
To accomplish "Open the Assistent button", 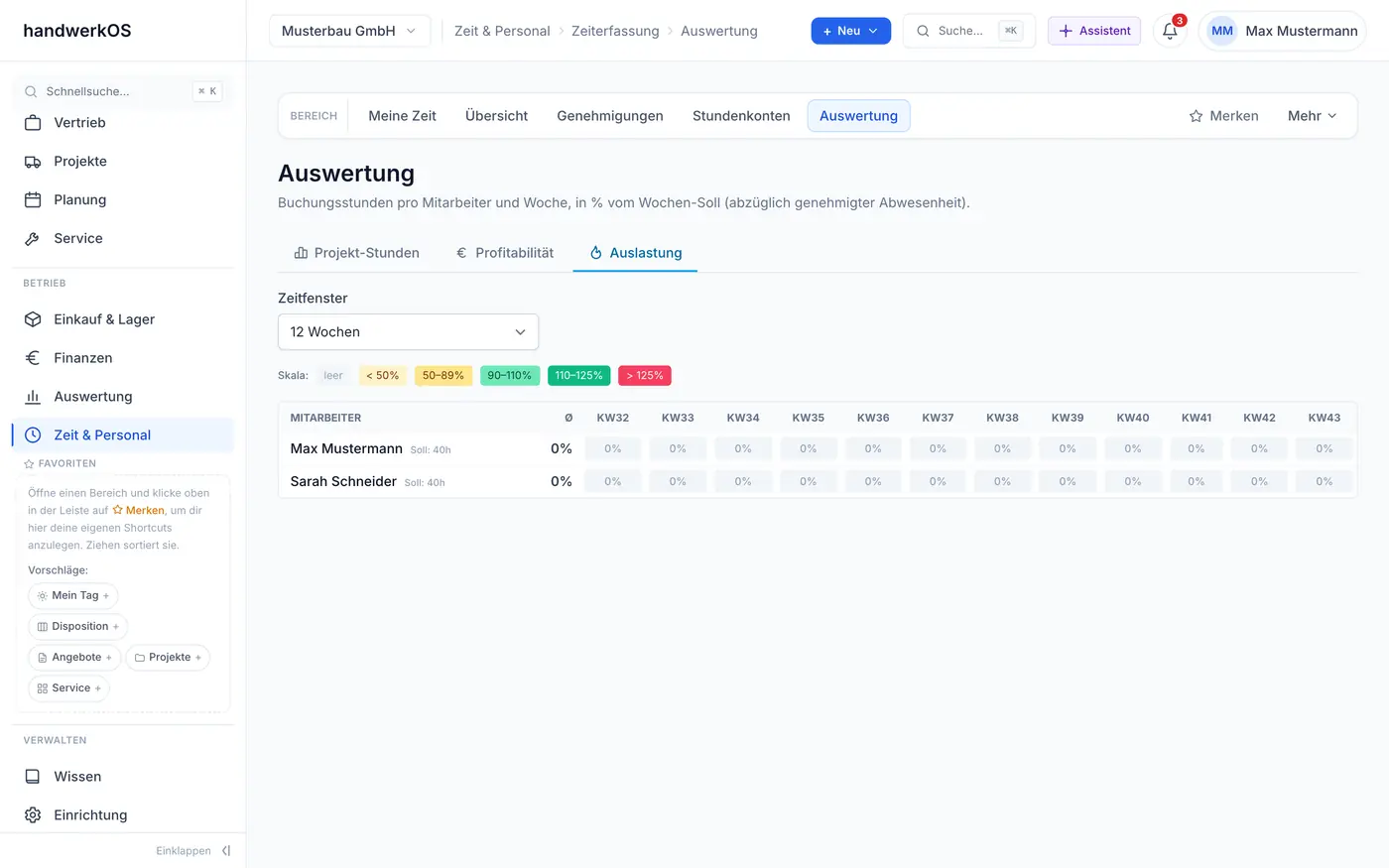I will point(1094,31).
